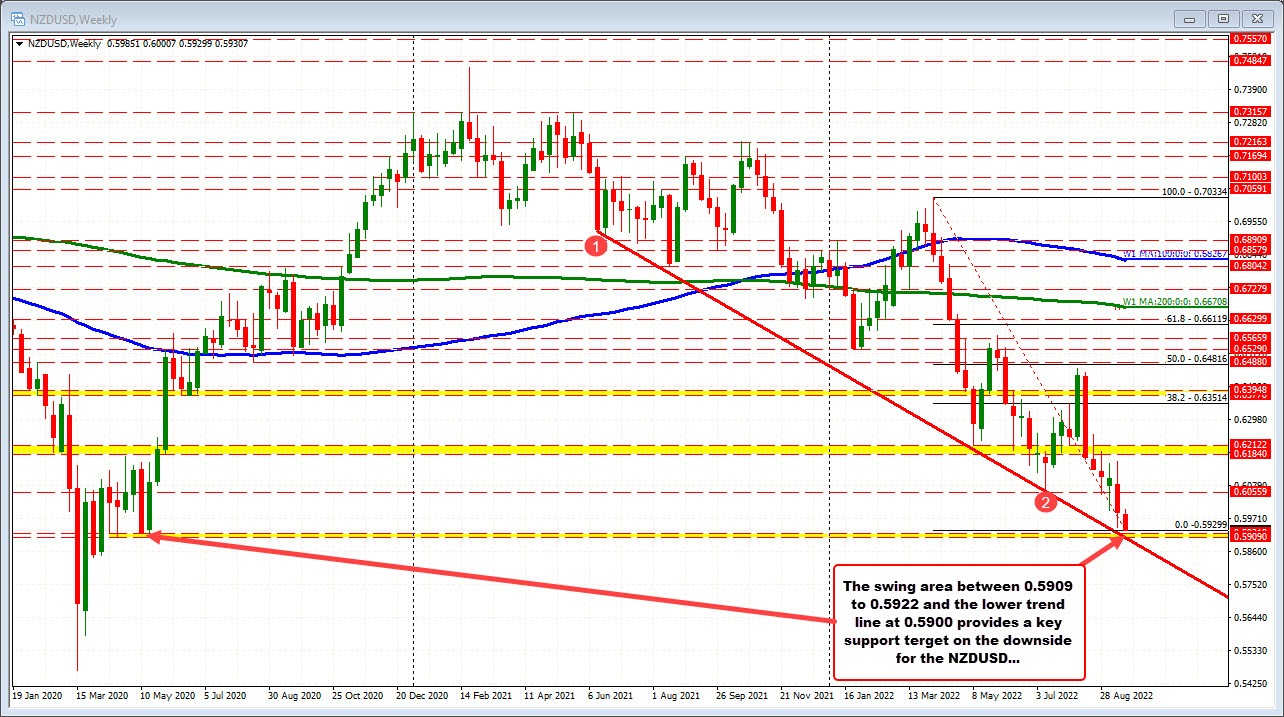This screenshot has height=717, width=1284.
Task: Click the 0.73157 price level tag
Action: click(x=1251, y=111)
